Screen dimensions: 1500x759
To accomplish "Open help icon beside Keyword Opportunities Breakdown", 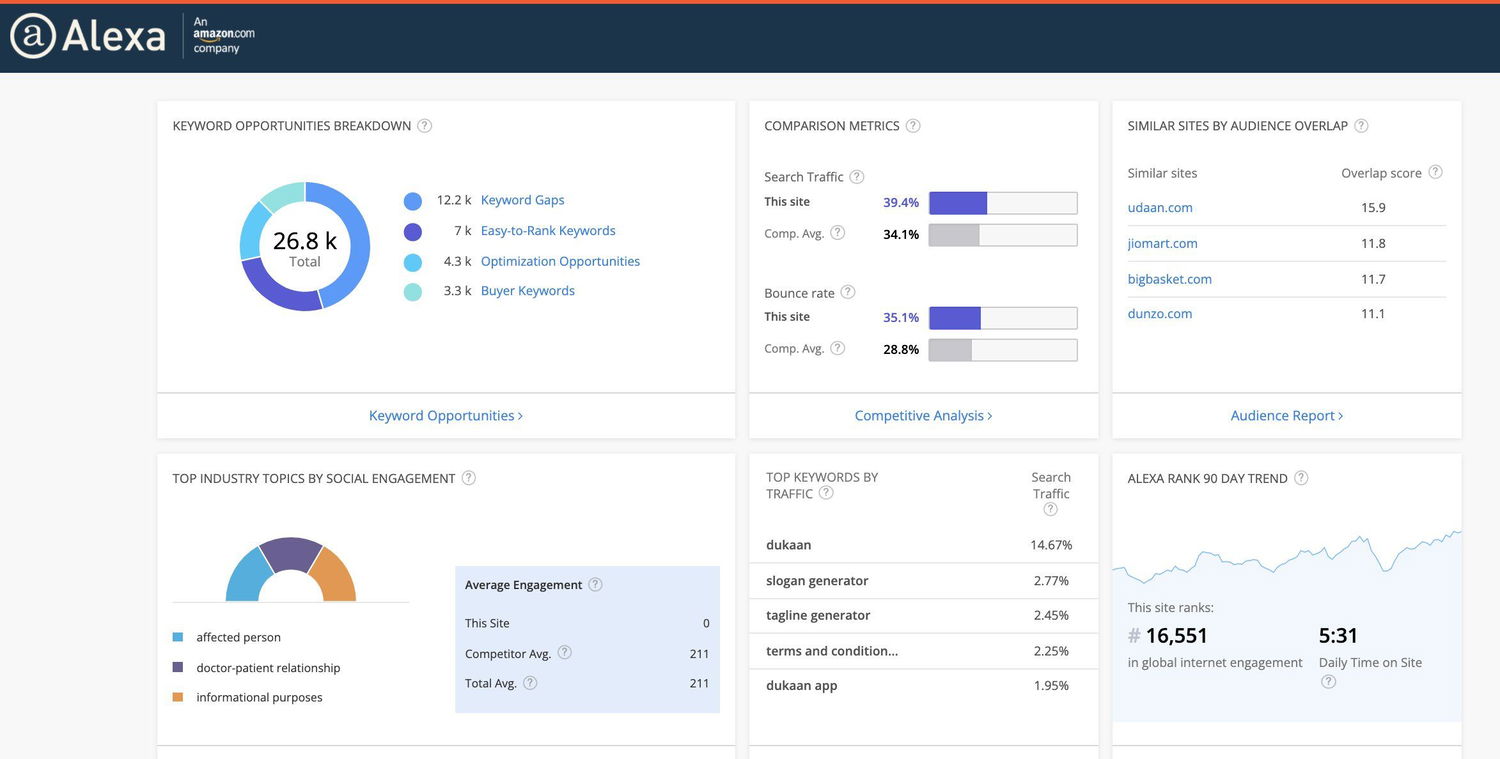I will pyautogui.click(x=425, y=126).
